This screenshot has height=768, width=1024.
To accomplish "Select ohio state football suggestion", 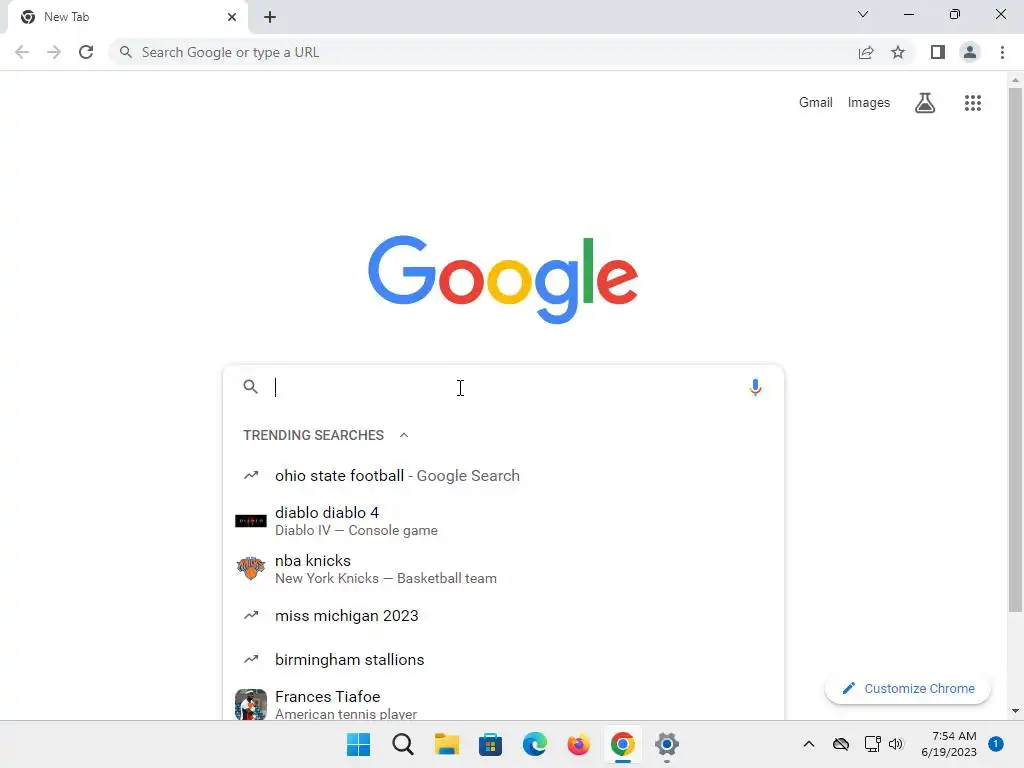I will click(503, 475).
